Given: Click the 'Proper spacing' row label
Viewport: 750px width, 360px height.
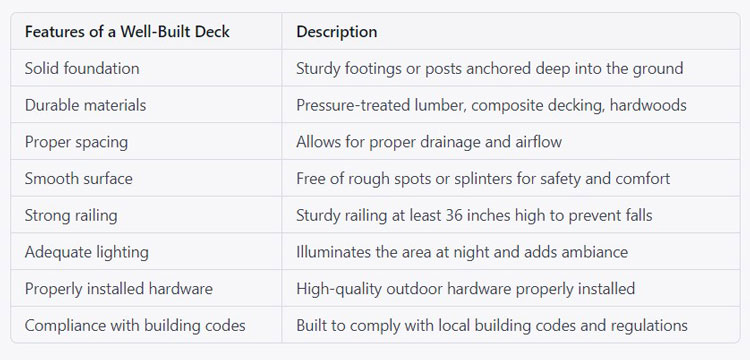Looking at the screenshot, I should pos(77,142).
